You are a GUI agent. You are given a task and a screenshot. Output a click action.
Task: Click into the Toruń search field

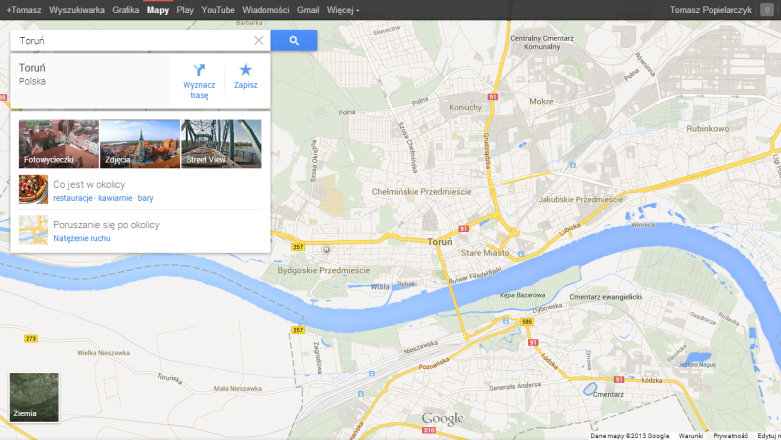(x=130, y=41)
